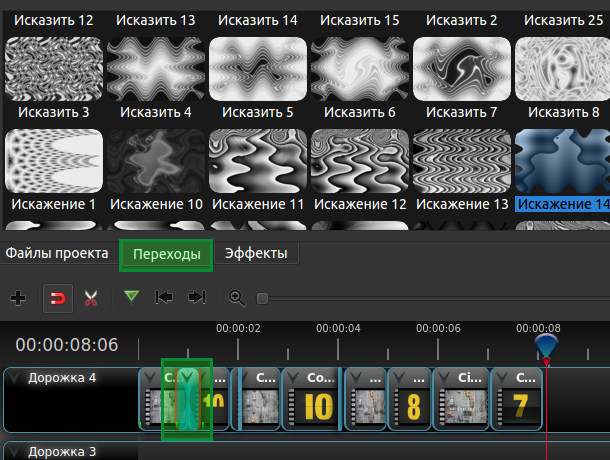Viewport: 610px width, 460px height.
Task: Expand the Дорожка 3 track menu arrow
Action: (x=14, y=451)
